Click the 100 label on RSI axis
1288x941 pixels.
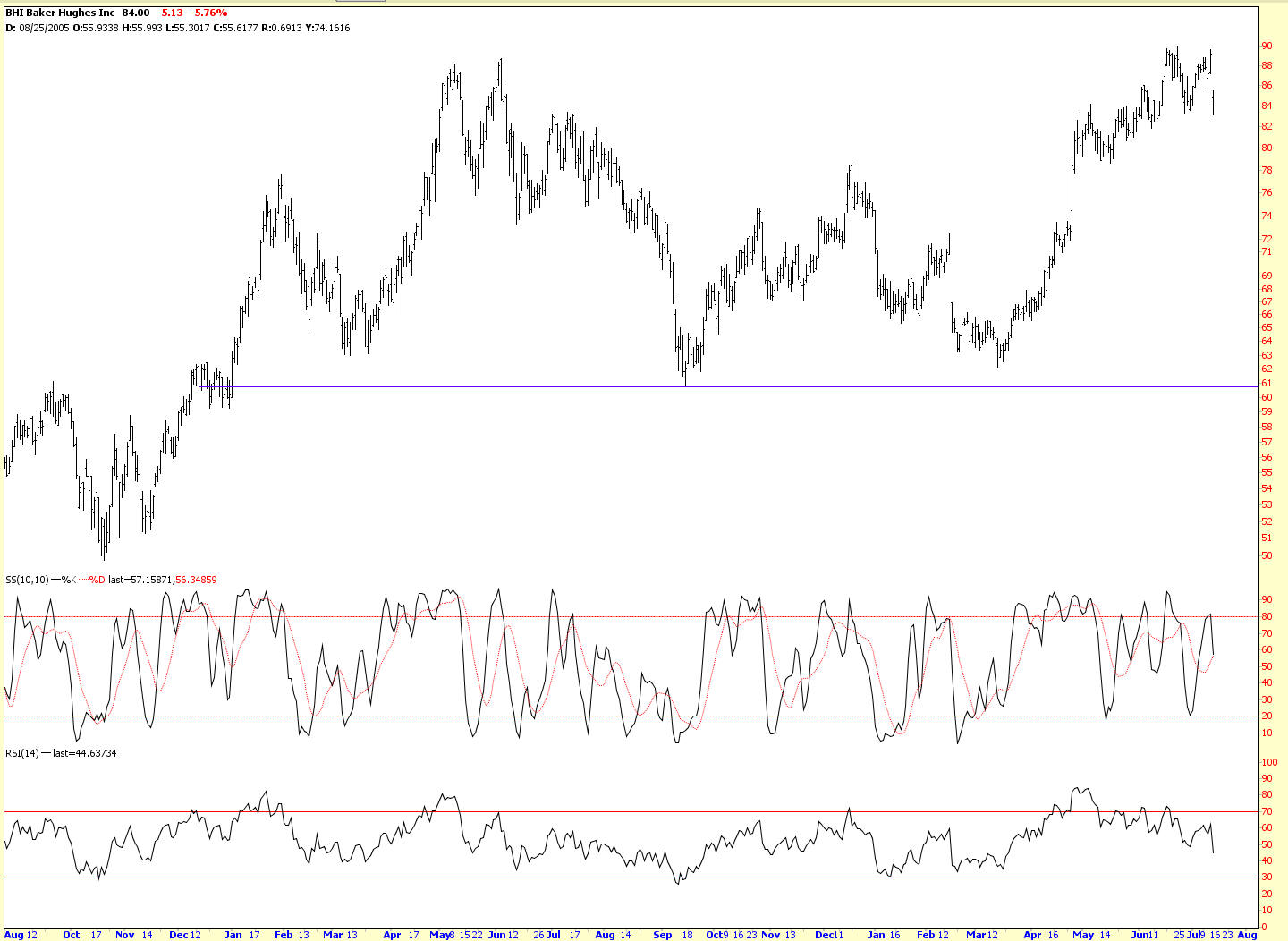point(1269,763)
